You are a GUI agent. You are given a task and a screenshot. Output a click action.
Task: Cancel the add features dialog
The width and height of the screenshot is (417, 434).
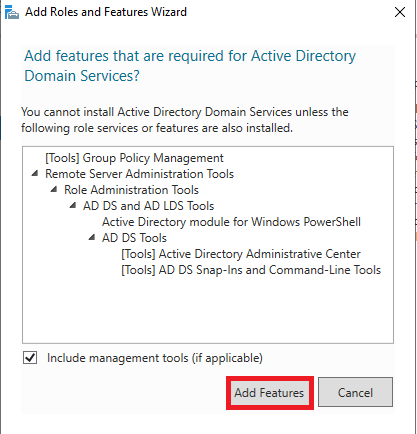click(355, 392)
